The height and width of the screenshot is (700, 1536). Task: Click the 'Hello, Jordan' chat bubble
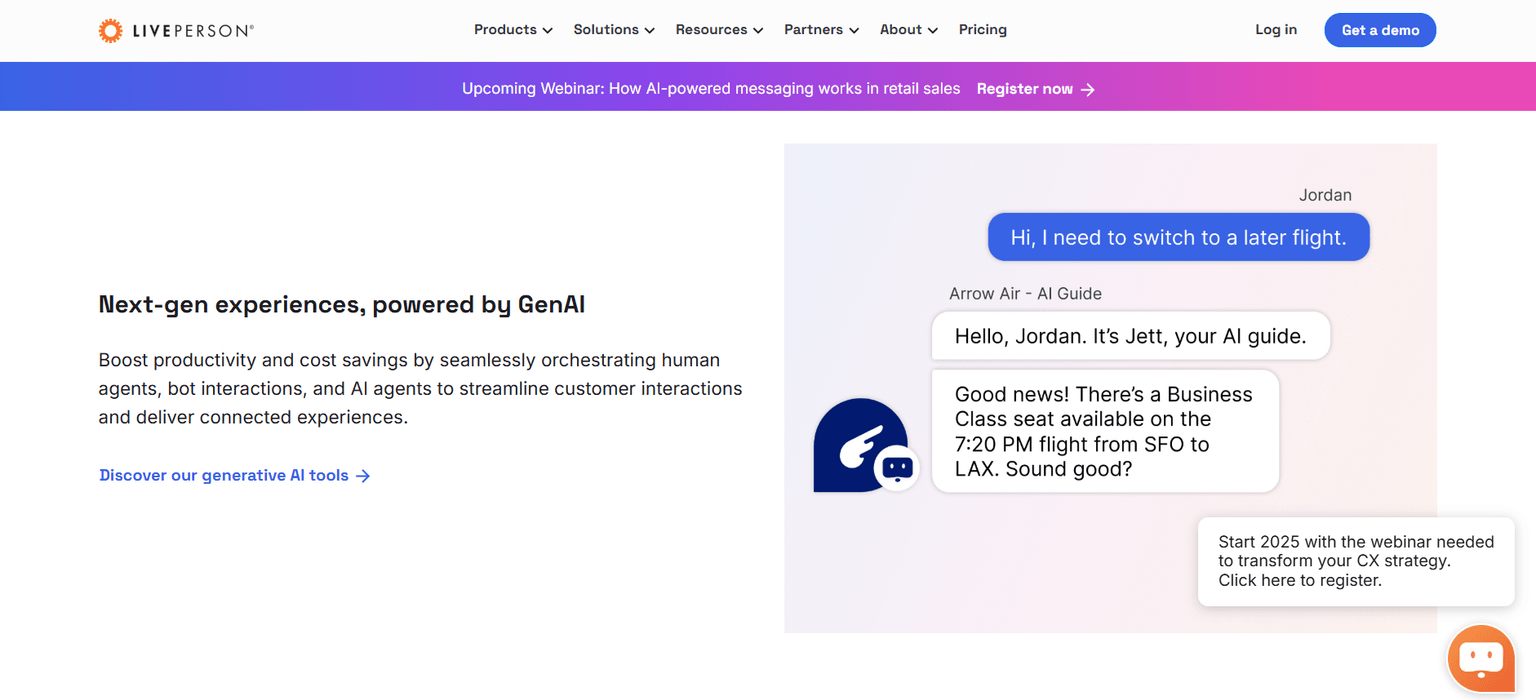point(1131,336)
